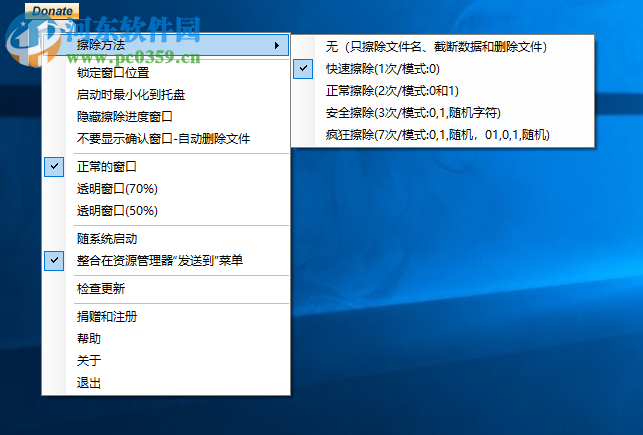This screenshot has height=435, width=643.
Task: Click the checkmark beside 快速擦除
Action: [303, 69]
